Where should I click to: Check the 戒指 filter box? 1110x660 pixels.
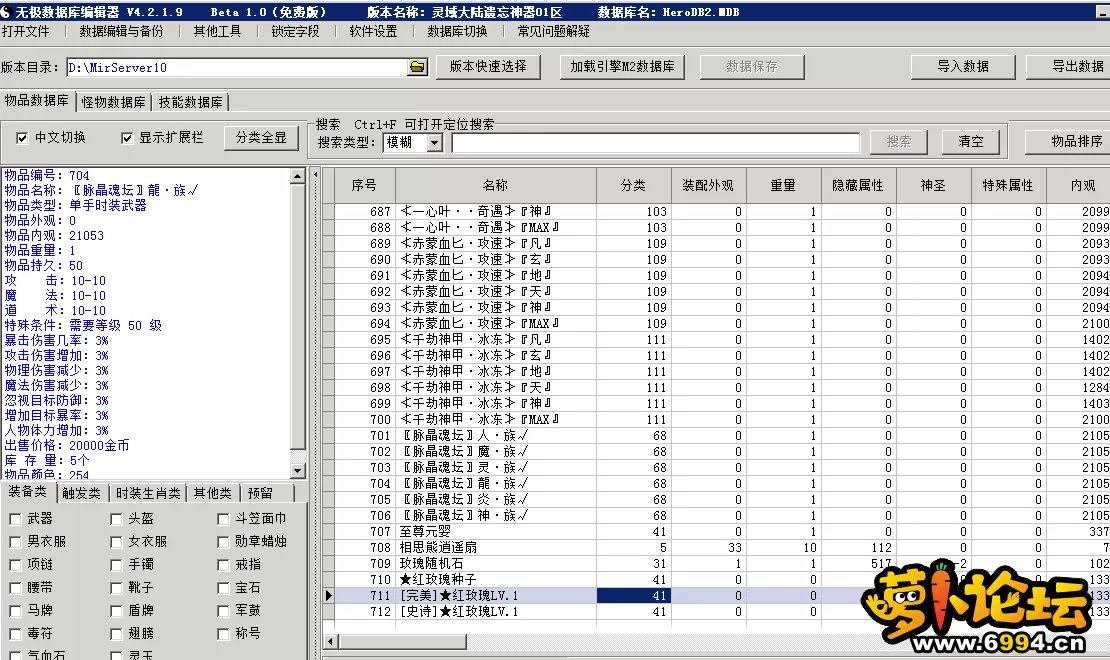point(223,565)
